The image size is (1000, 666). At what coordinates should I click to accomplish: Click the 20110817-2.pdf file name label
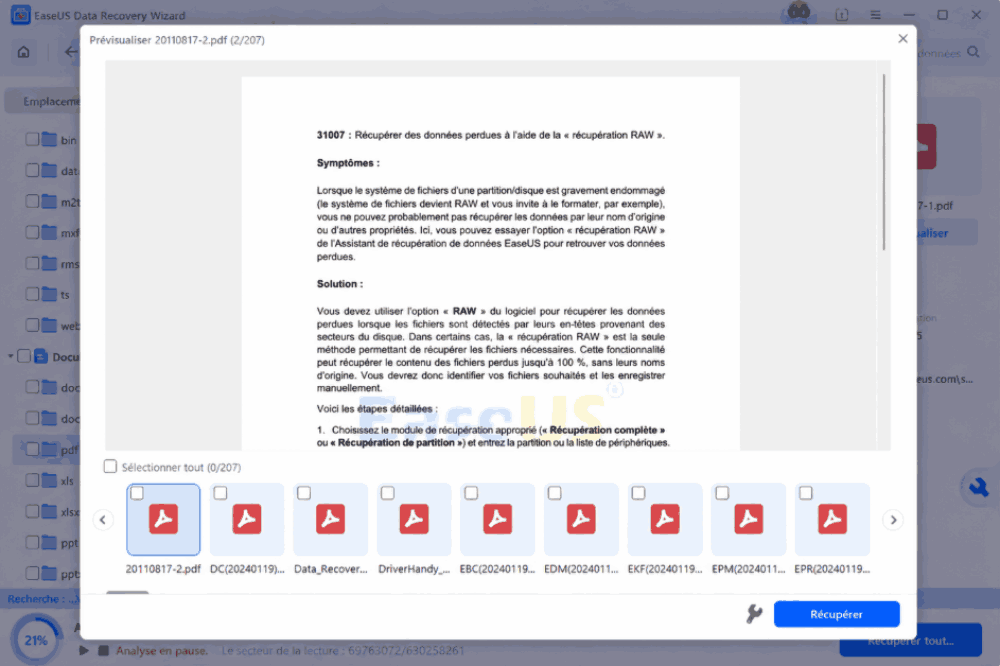pos(163,569)
